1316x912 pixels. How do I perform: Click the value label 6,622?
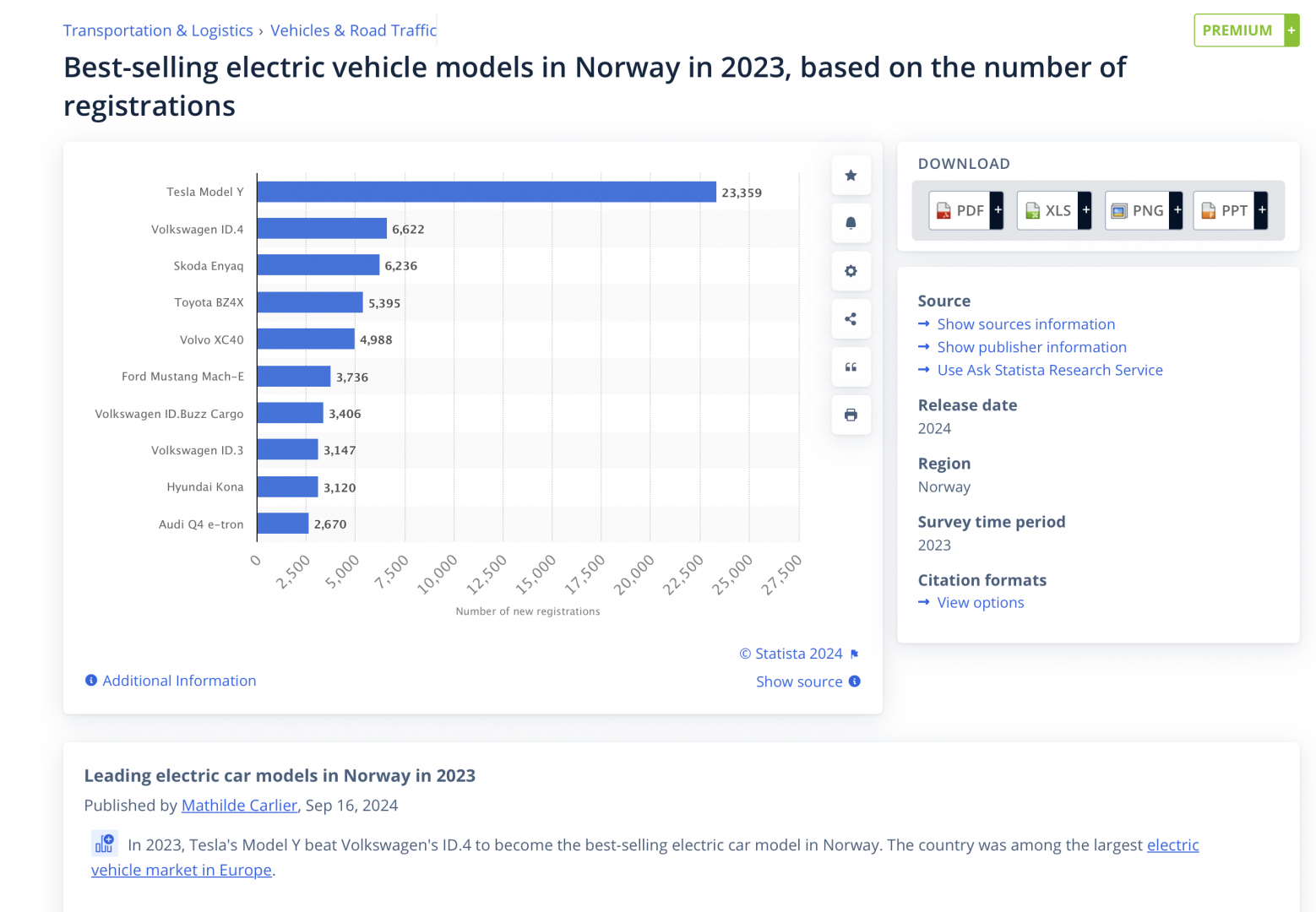point(408,229)
